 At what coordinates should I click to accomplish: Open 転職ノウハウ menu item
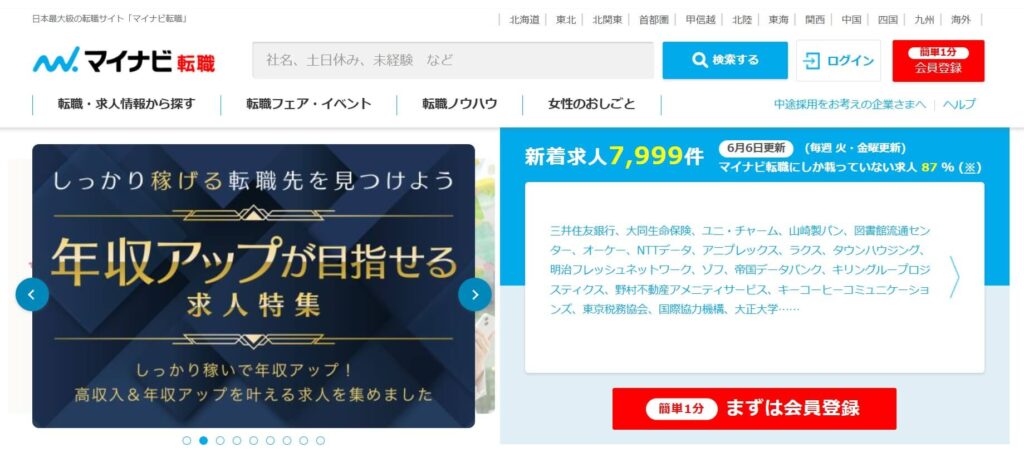click(459, 104)
